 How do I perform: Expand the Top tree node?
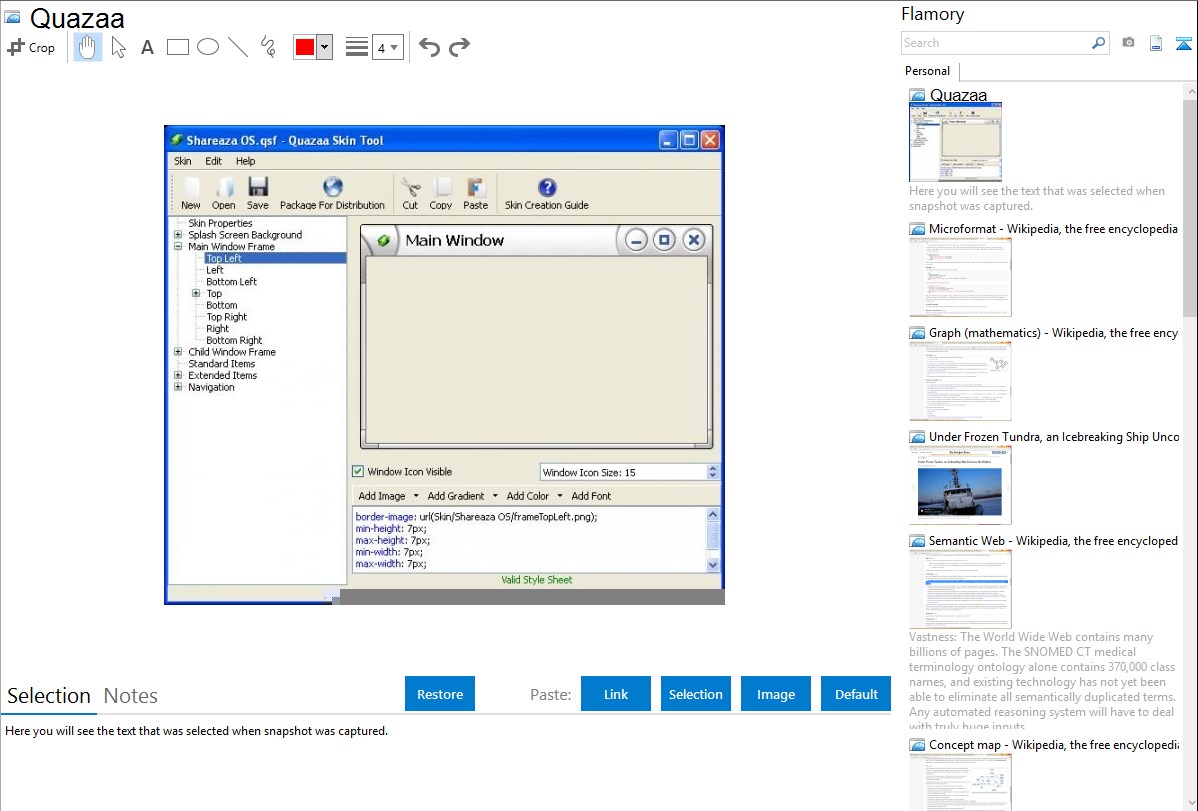(196, 293)
